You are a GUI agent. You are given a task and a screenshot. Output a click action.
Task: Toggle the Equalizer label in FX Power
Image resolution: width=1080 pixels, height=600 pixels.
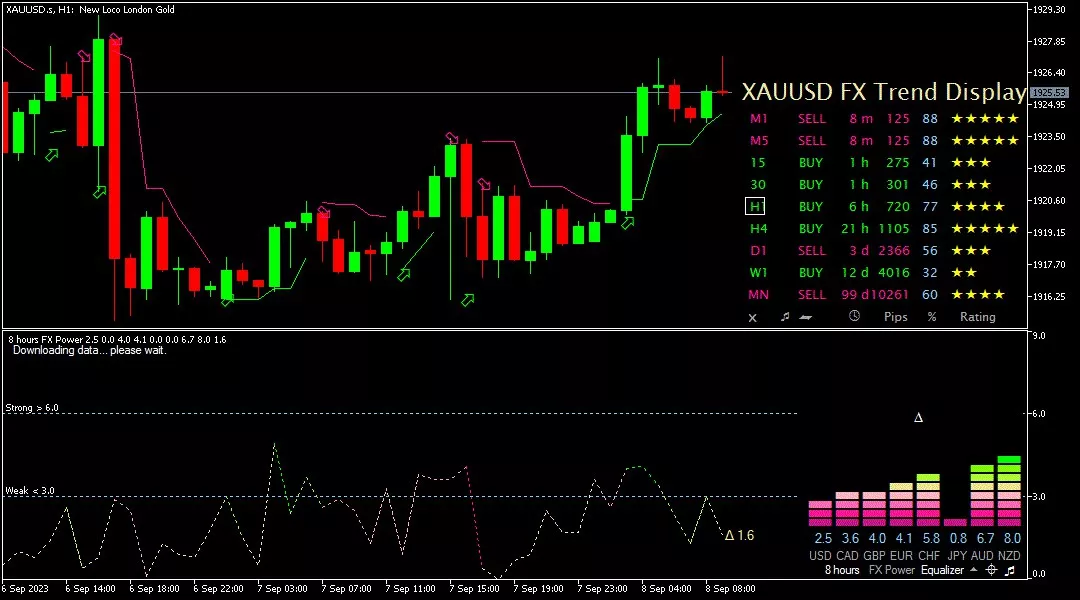pos(942,570)
